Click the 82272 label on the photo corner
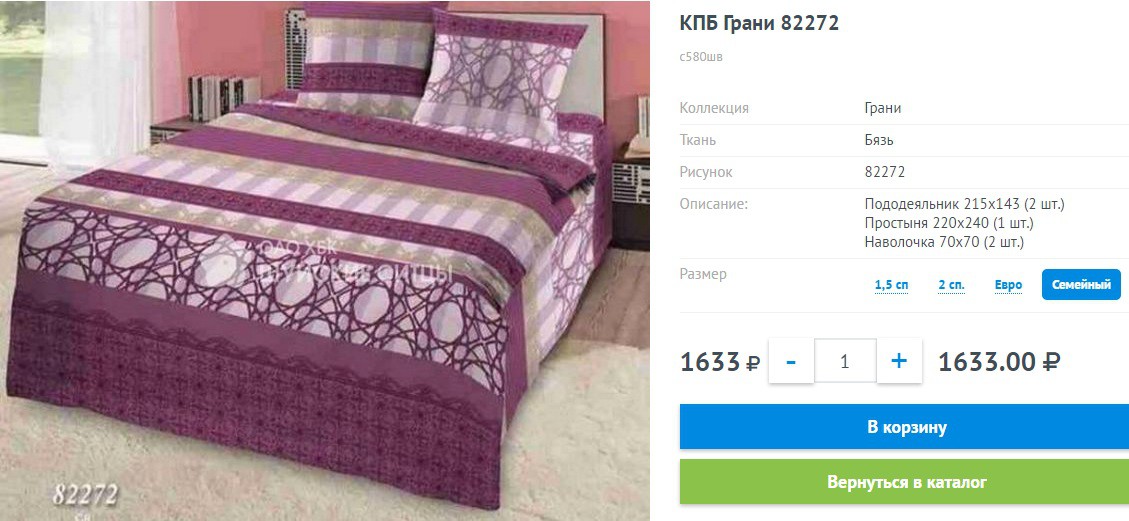The width and height of the screenshot is (1129, 521). tap(84, 495)
